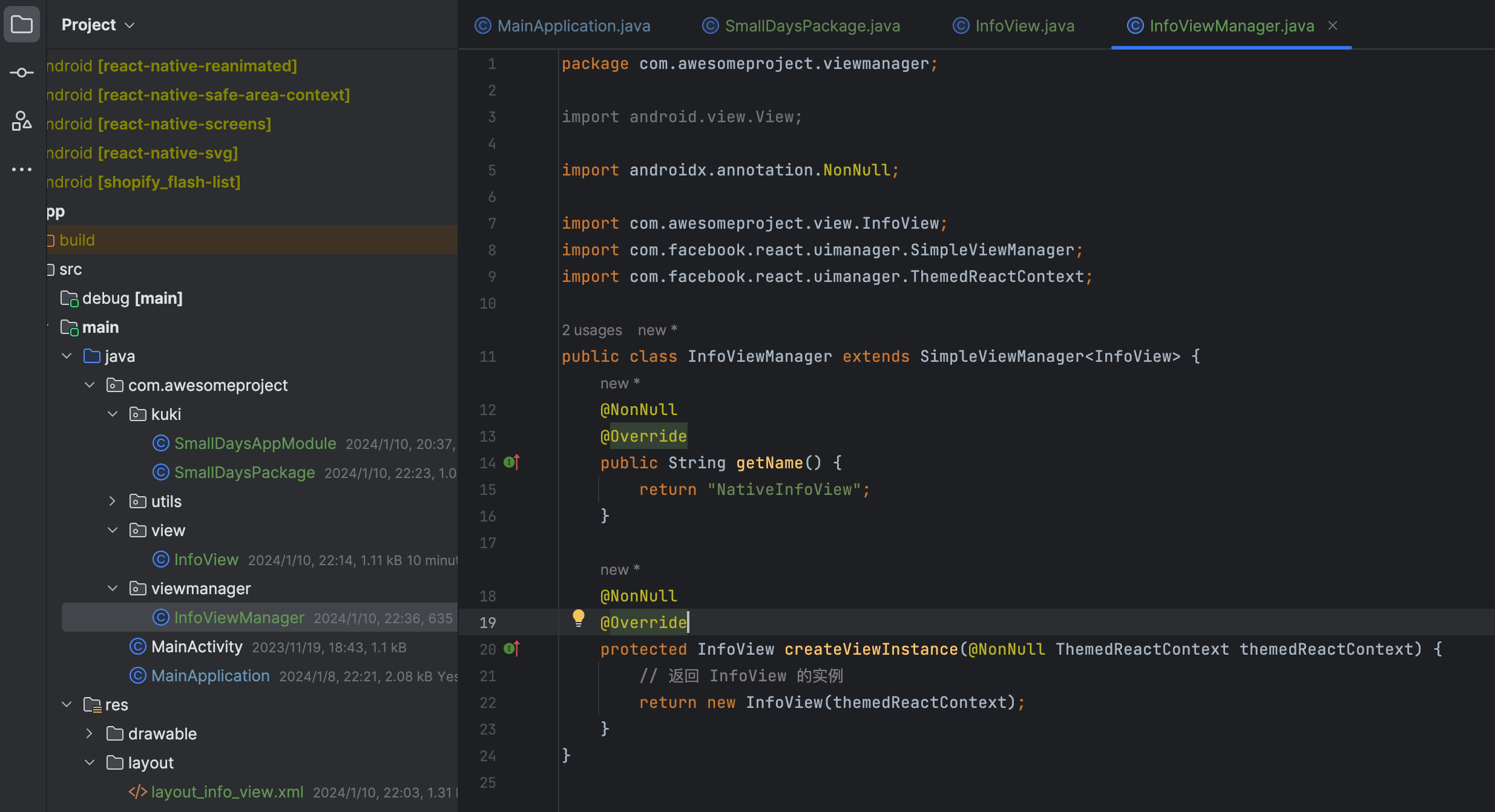Click 'new *' author hint above class
1495x812 pixels.
coord(657,330)
